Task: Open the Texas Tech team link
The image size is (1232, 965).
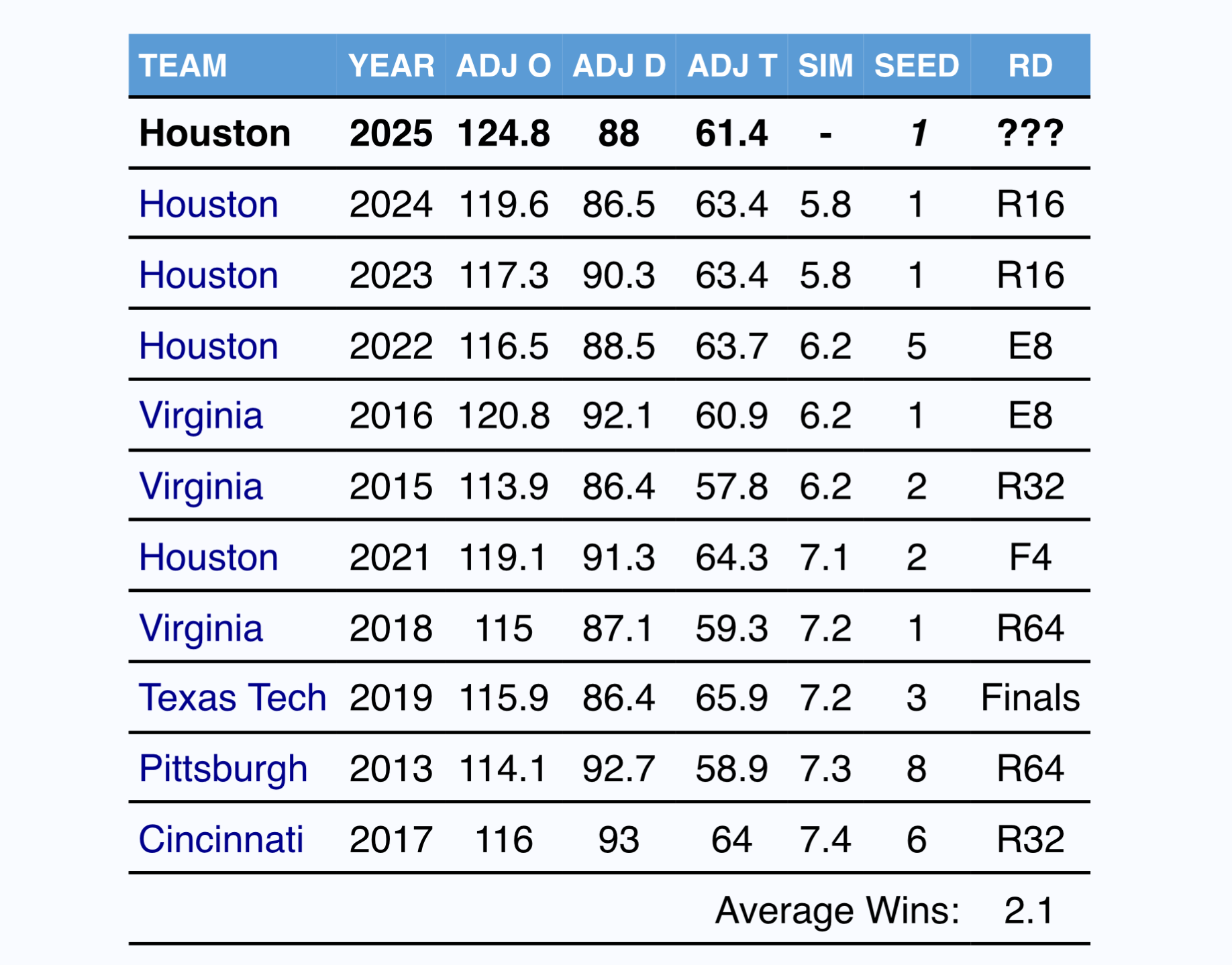Action: click(x=232, y=698)
